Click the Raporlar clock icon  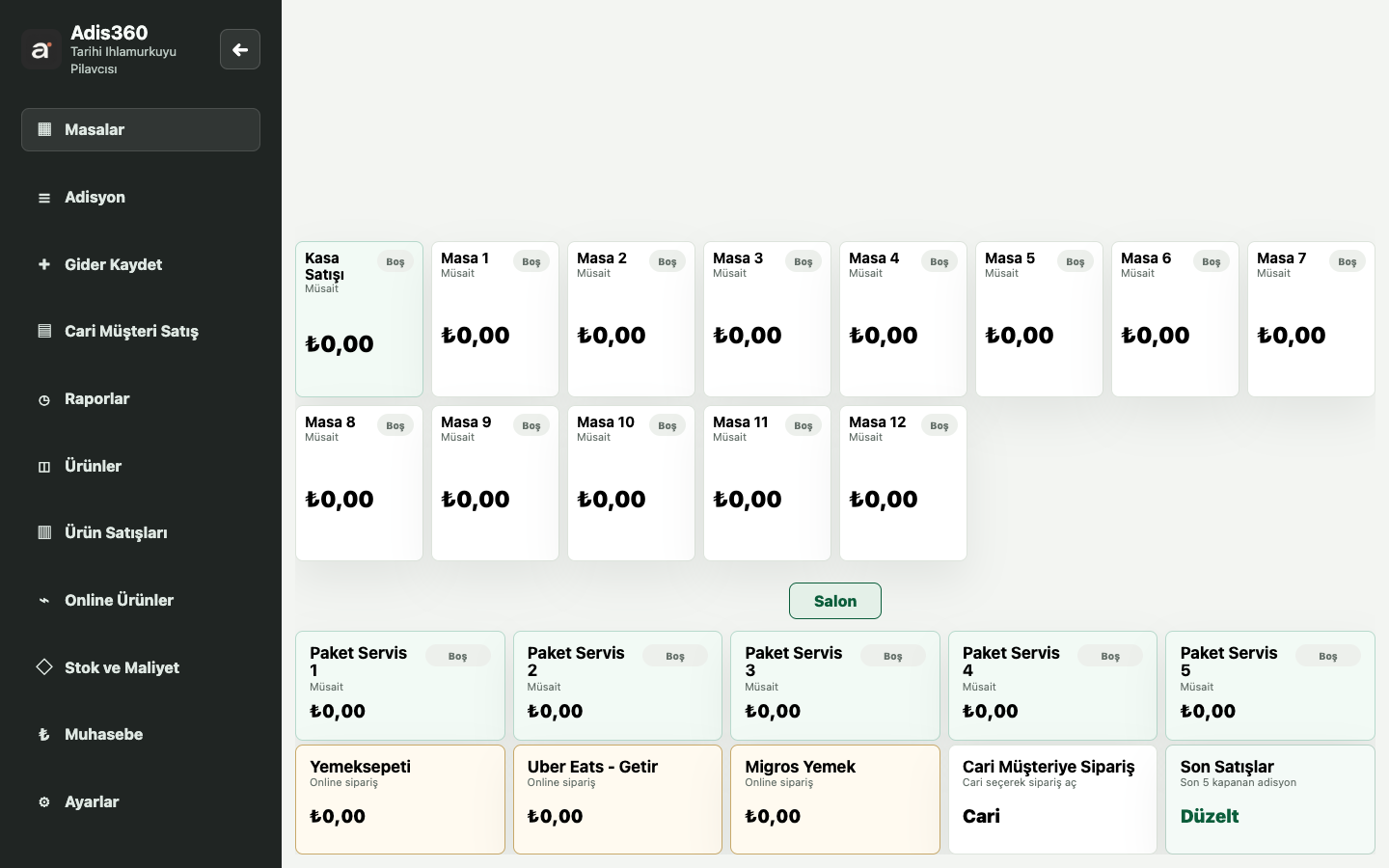(44, 399)
